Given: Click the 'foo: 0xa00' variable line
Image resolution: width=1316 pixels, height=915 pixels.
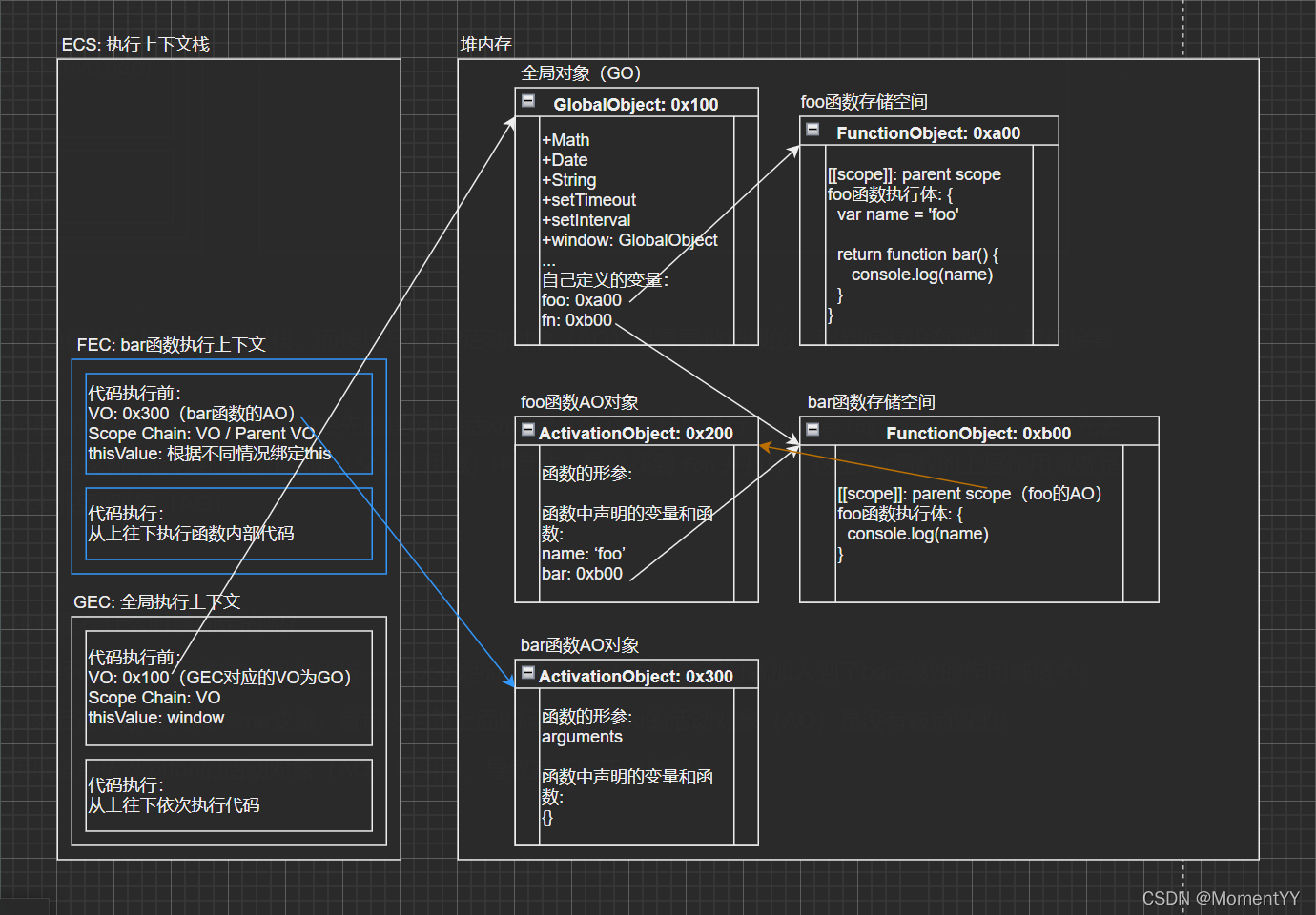Looking at the screenshot, I should pos(582,300).
